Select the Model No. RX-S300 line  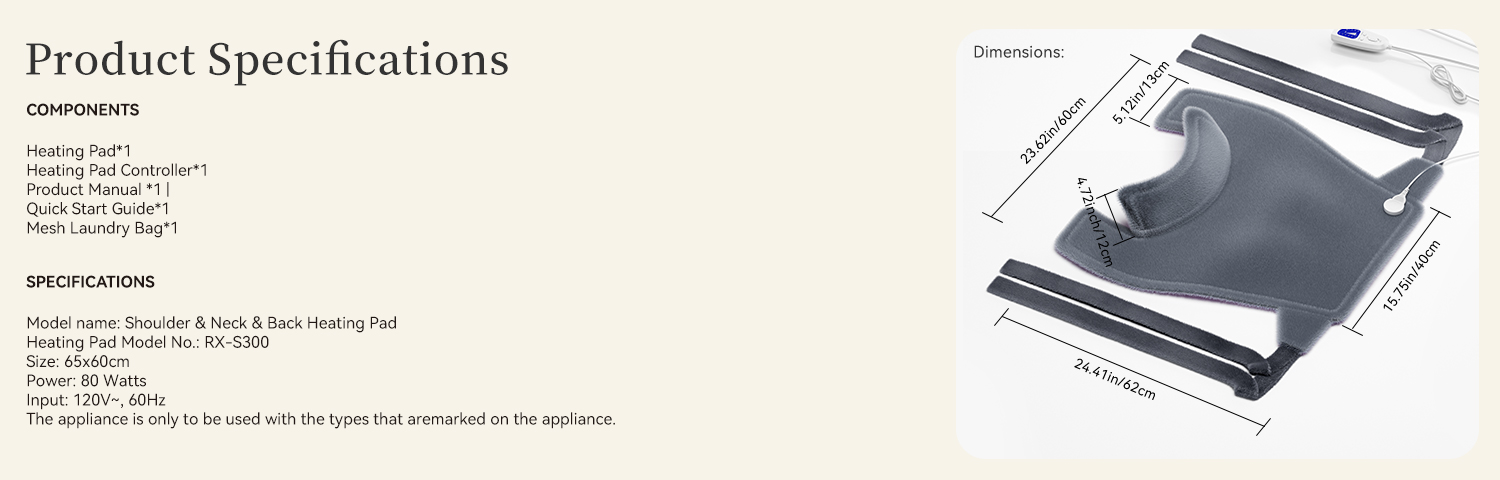point(147,342)
